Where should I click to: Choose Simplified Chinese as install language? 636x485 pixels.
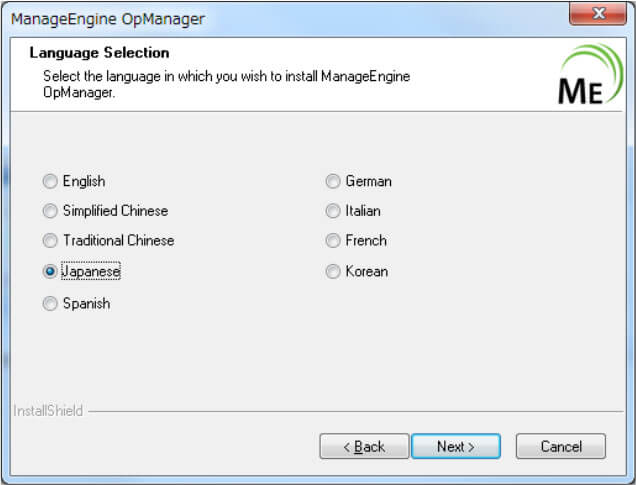[50, 211]
